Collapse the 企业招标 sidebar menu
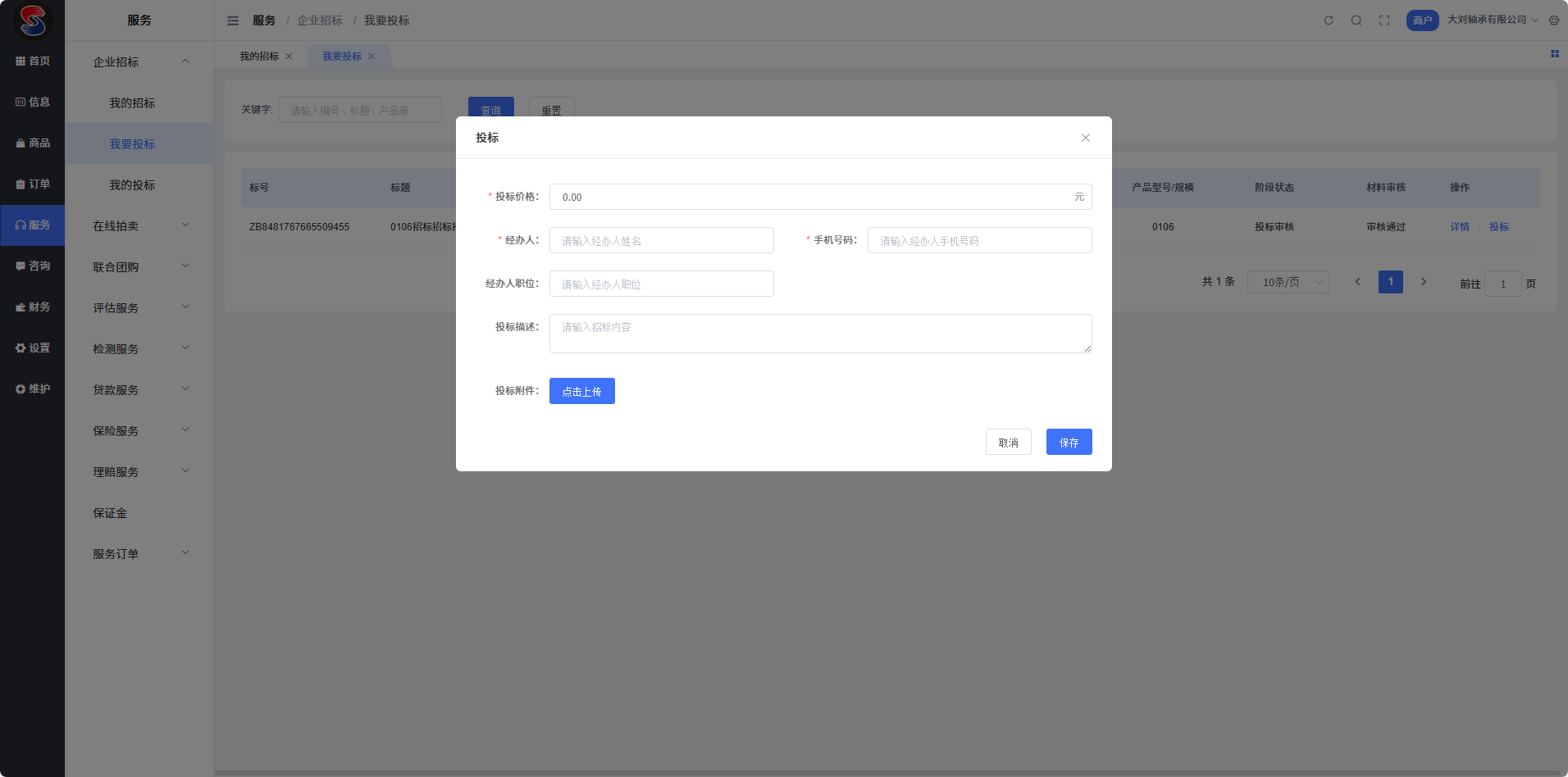Image resolution: width=1568 pixels, height=777 pixels. point(139,61)
